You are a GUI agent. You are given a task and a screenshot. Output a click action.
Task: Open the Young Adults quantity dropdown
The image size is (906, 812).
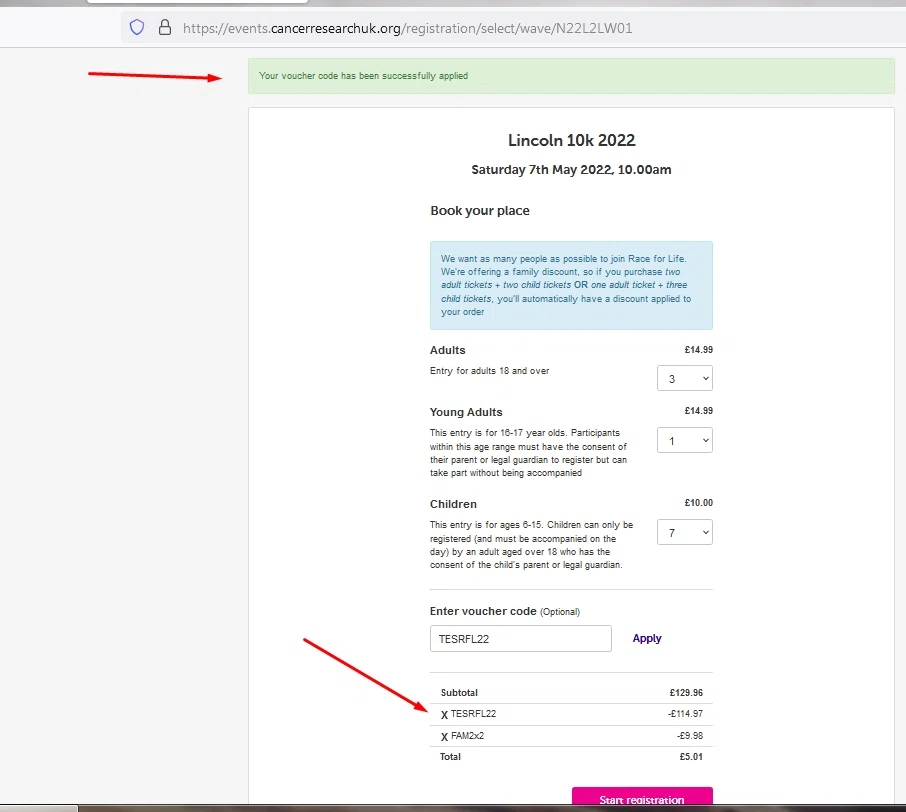(x=685, y=440)
